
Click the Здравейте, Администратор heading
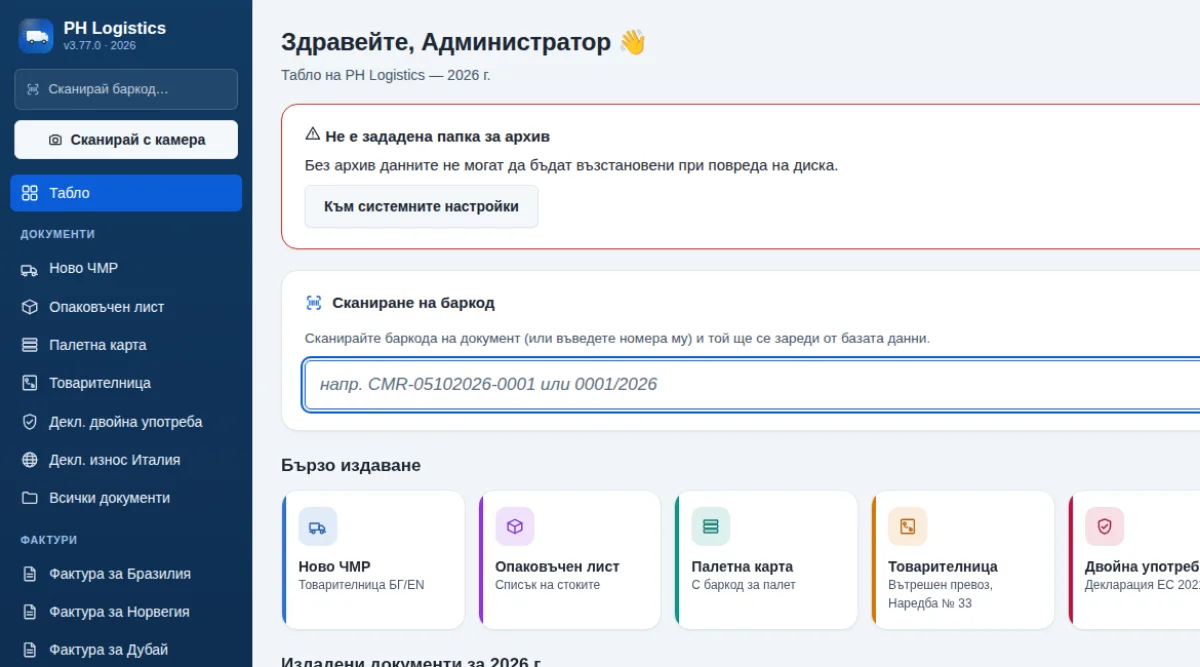pyautogui.click(x=463, y=42)
